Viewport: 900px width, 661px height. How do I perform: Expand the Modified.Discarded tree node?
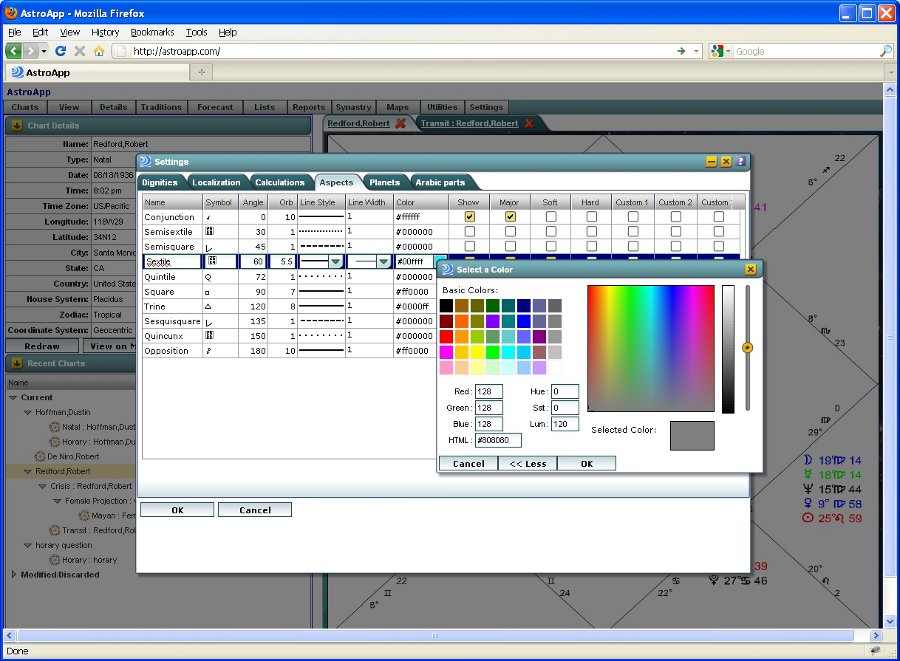click(x=13, y=575)
